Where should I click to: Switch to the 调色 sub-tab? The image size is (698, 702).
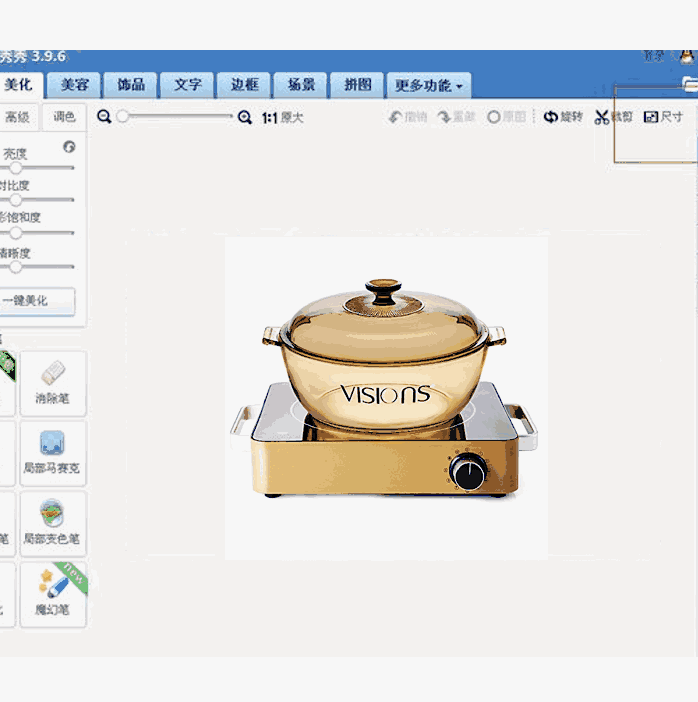coord(64,117)
